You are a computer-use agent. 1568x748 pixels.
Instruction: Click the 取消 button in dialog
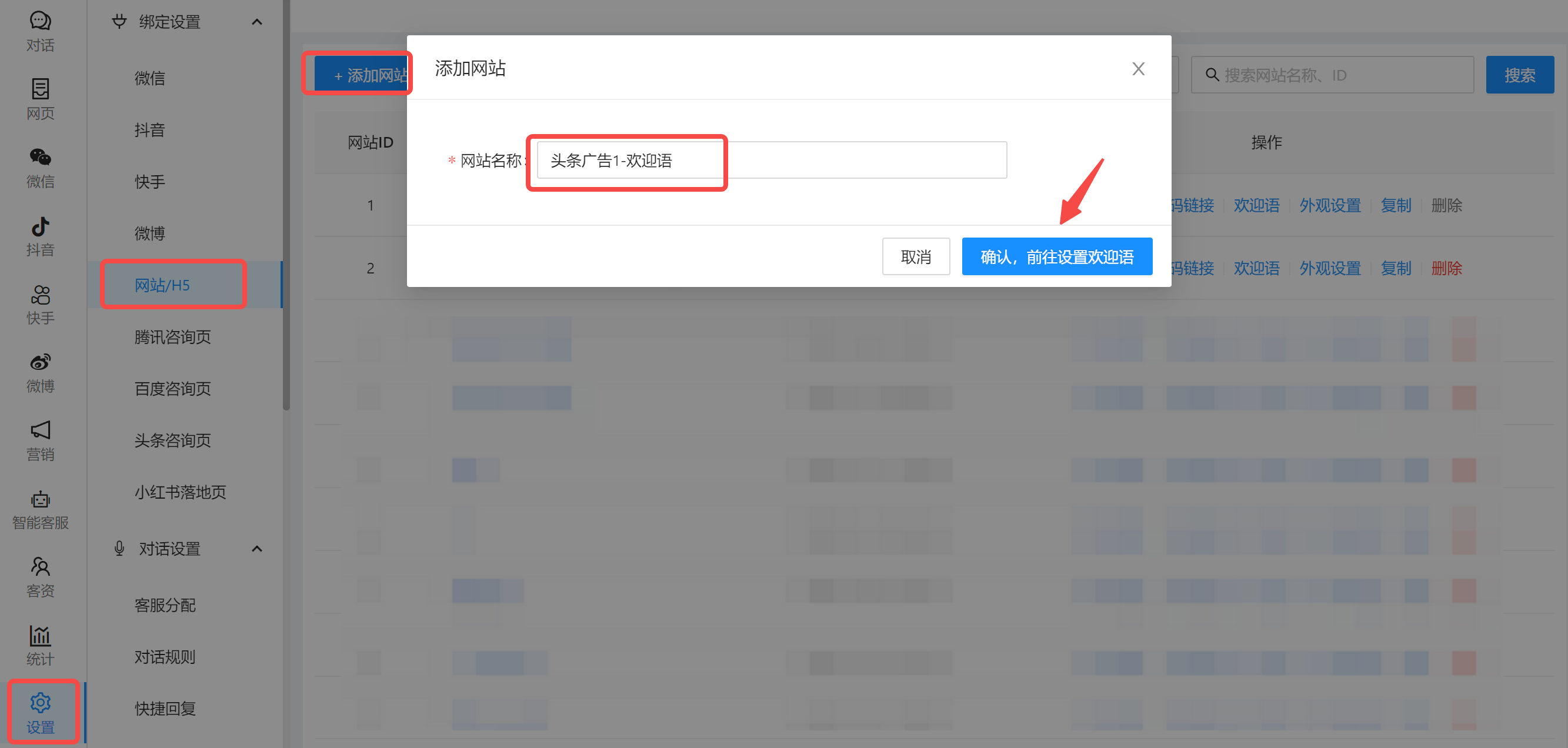pyautogui.click(x=916, y=256)
